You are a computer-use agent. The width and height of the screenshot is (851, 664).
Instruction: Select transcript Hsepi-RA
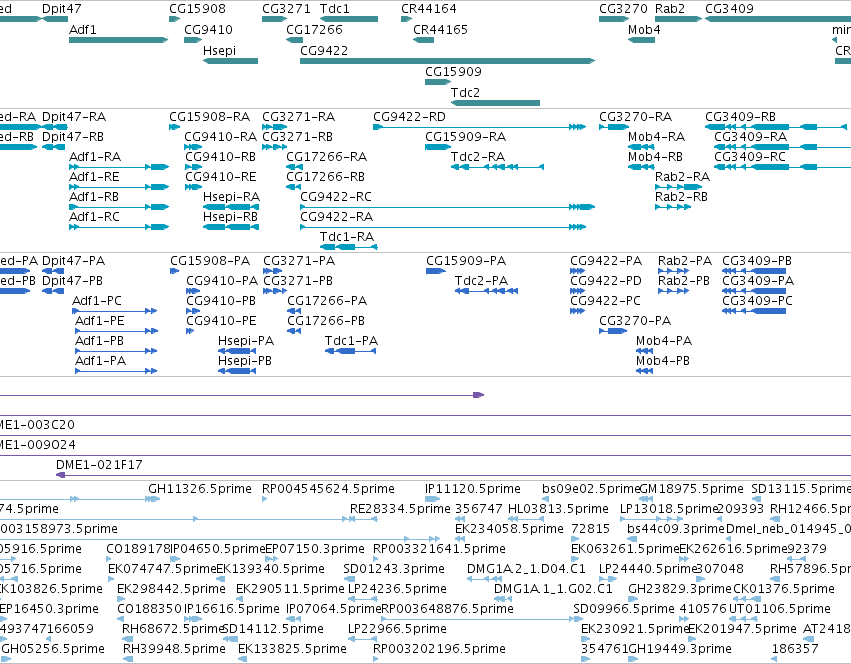231,207
